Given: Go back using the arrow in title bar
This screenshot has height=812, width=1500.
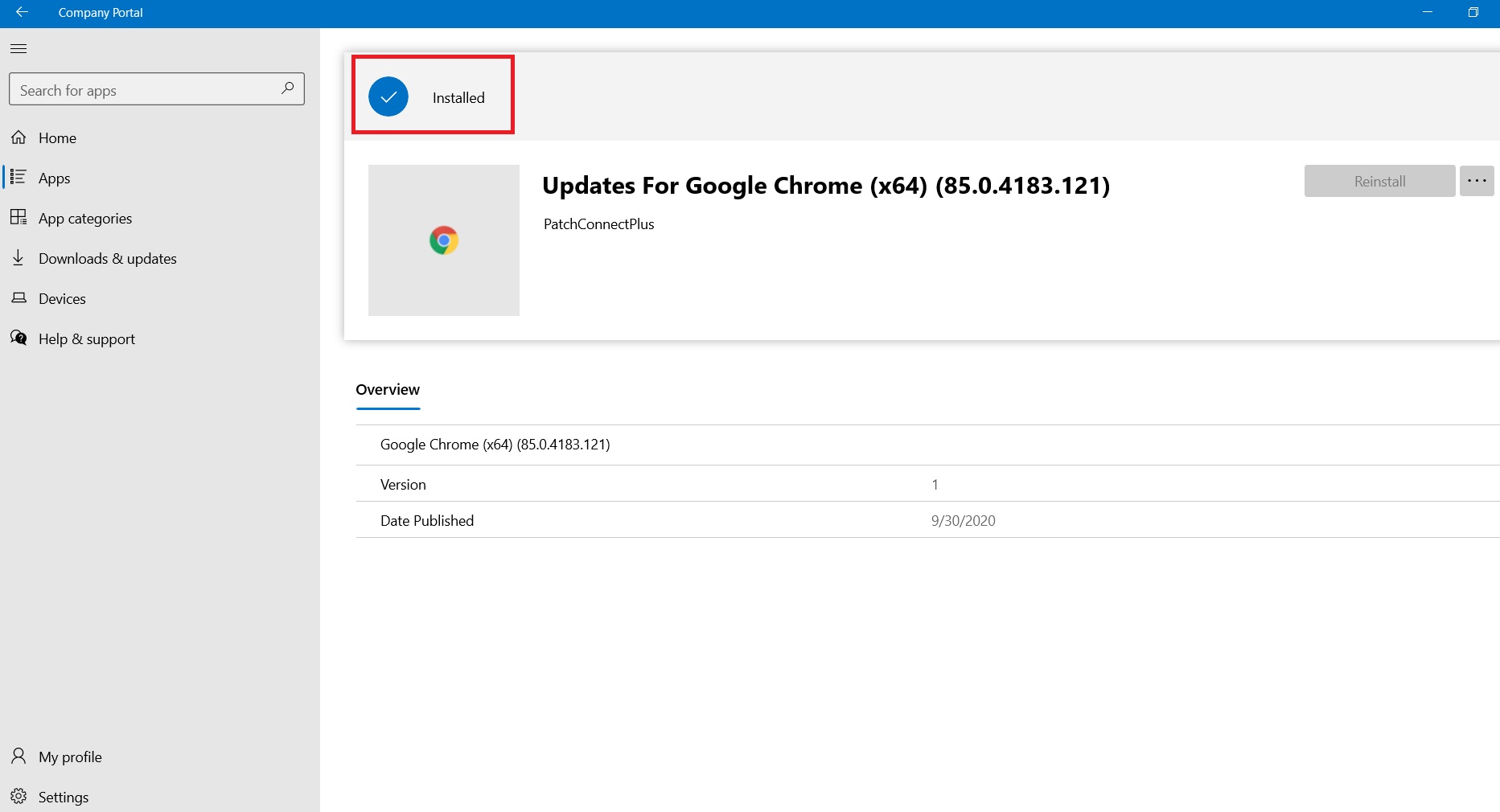Looking at the screenshot, I should (22, 12).
